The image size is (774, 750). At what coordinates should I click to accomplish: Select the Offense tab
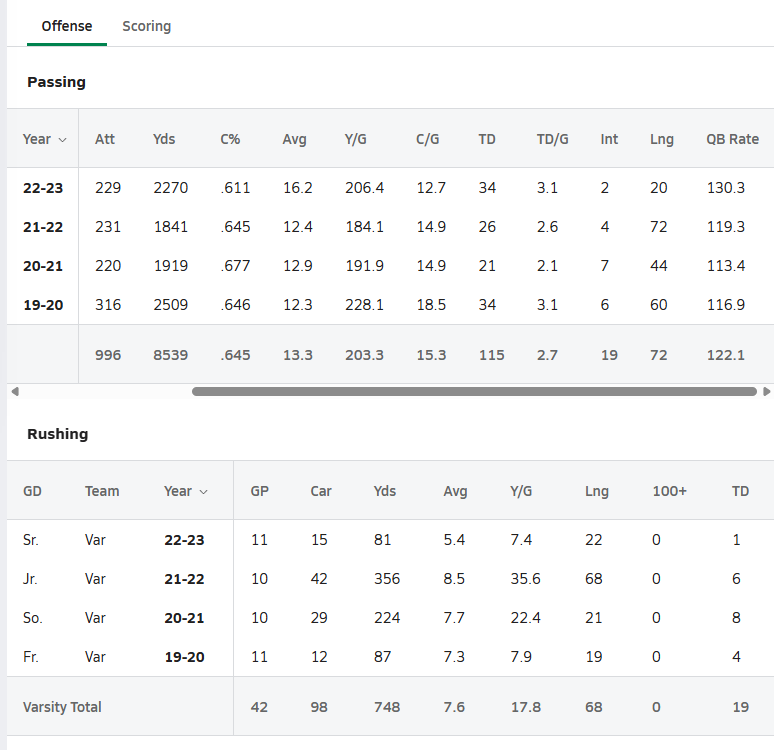(x=67, y=26)
